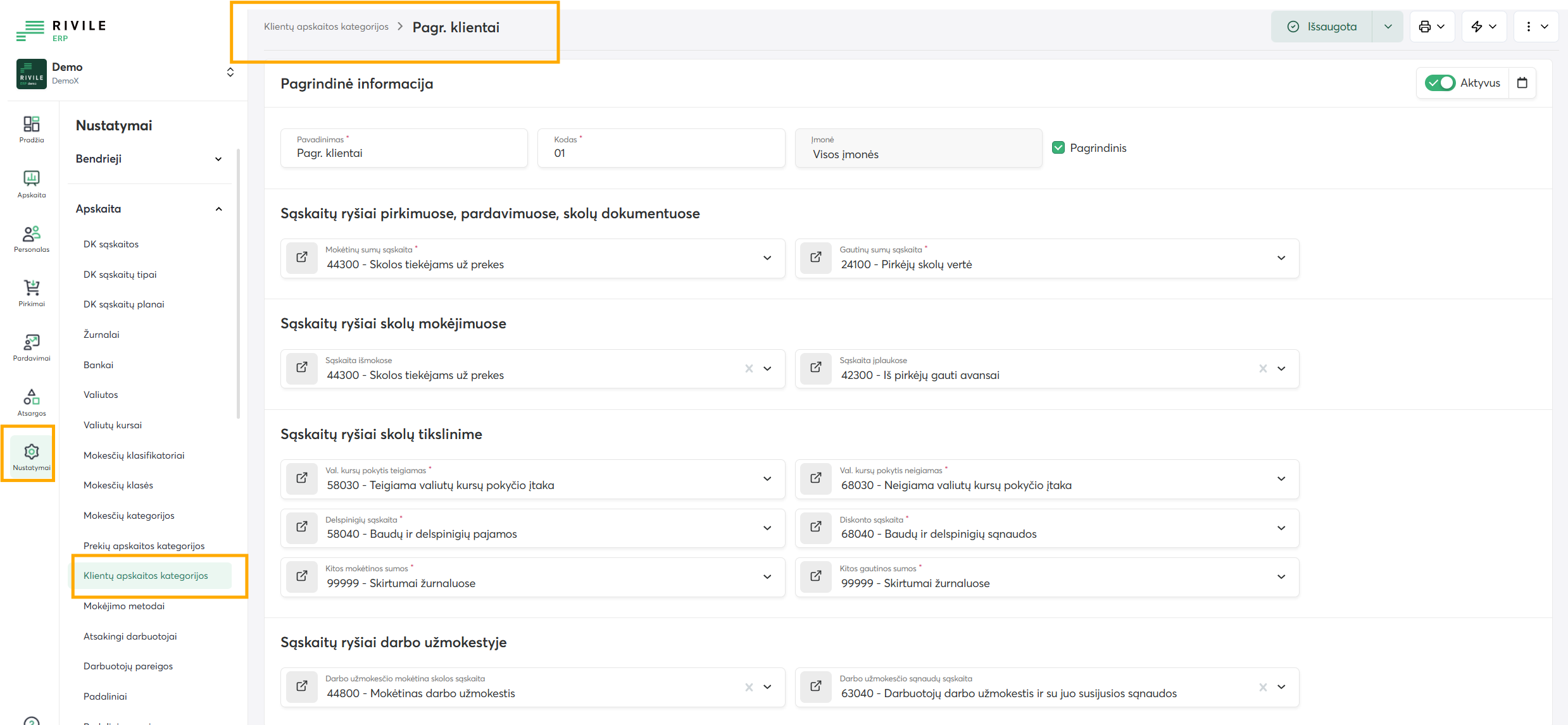The width and height of the screenshot is (1568, 725).
Task: Click the printer icon in top toolbar
Action: point(1425,27)
